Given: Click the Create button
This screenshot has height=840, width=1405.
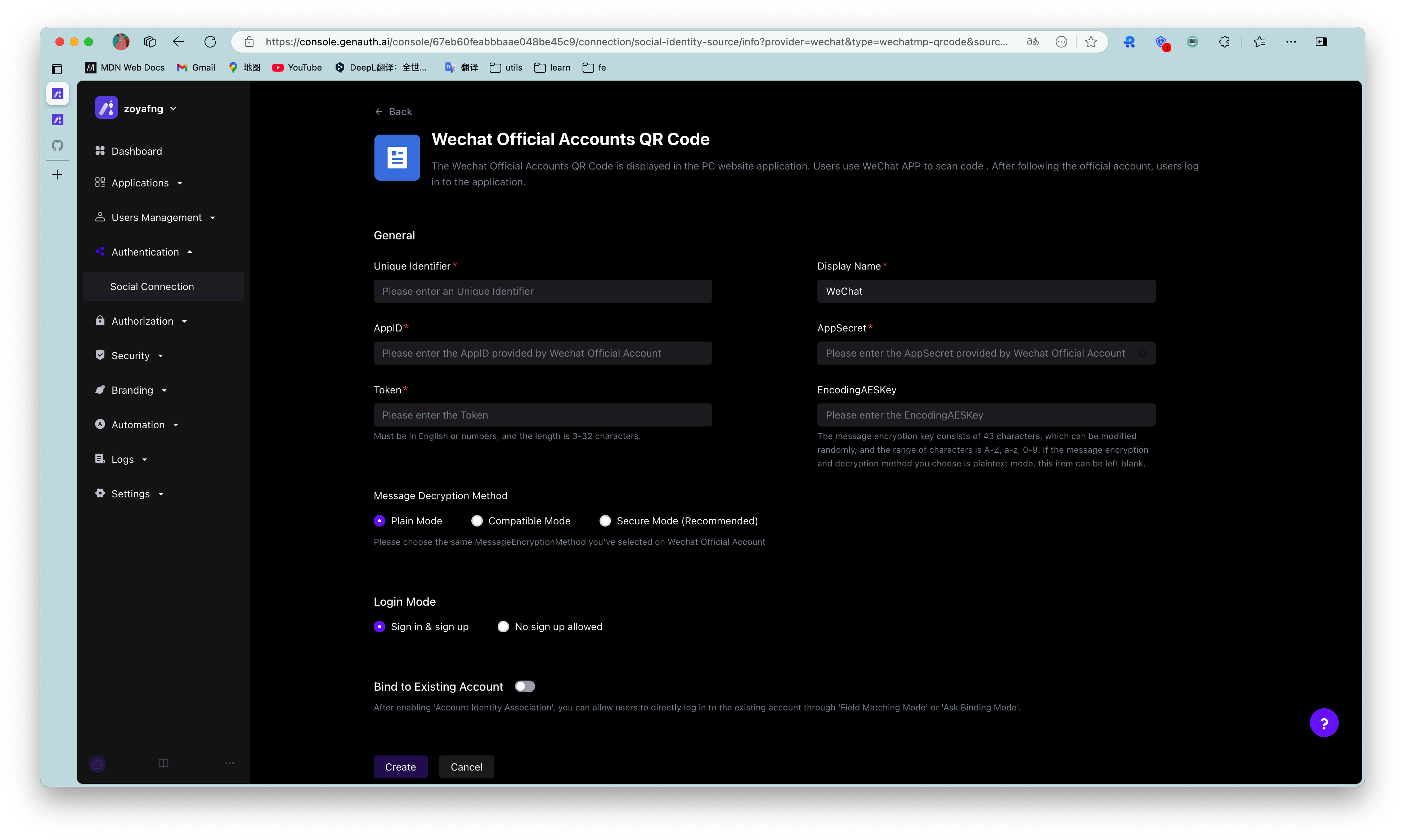Looking at the screenshot, I should click(400, 767).
